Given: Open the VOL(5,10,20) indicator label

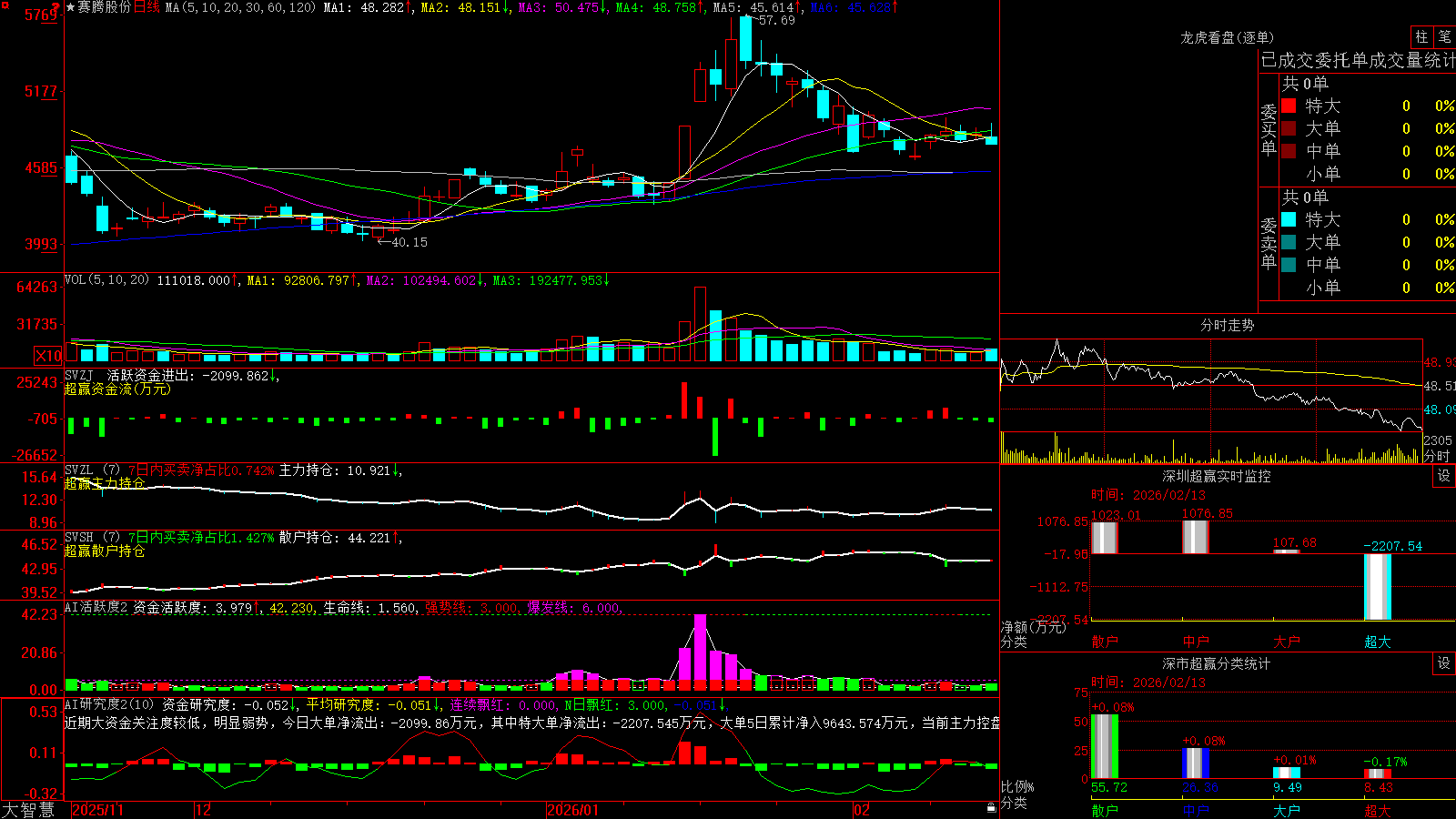Looking at the screenshot, I should [x=106, y=280].
